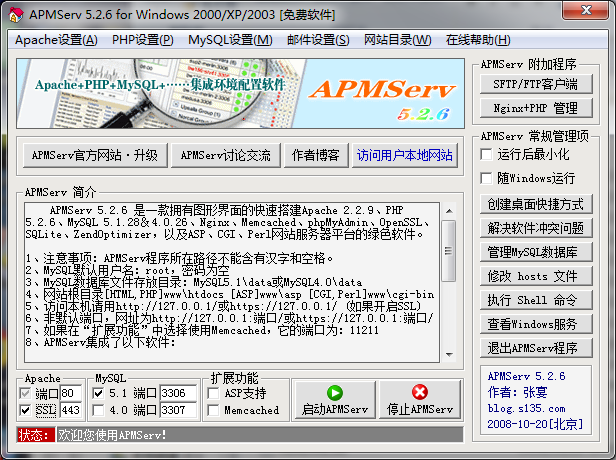Click the 退出APMServ程序 button
The image size is (616, 460).
click(536, 348)
